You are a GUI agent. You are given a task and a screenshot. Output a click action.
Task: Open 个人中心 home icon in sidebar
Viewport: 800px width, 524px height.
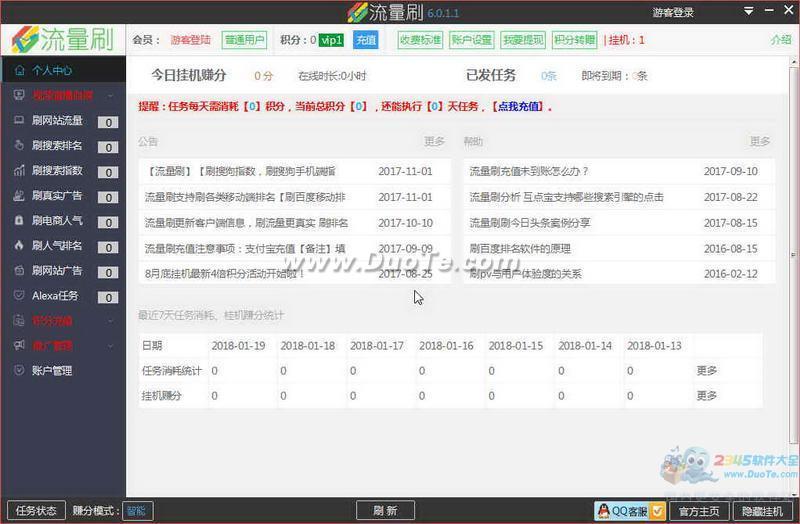19,70
